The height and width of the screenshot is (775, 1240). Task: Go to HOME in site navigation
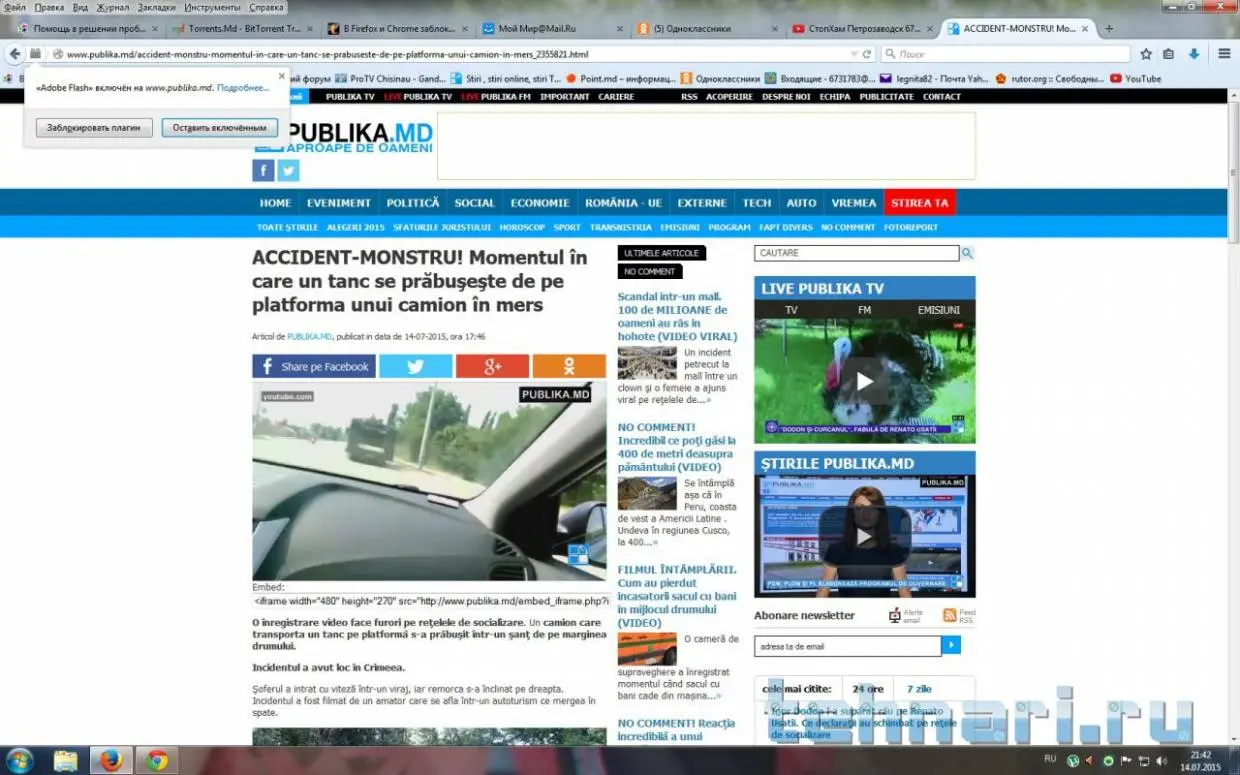(275, 202)
